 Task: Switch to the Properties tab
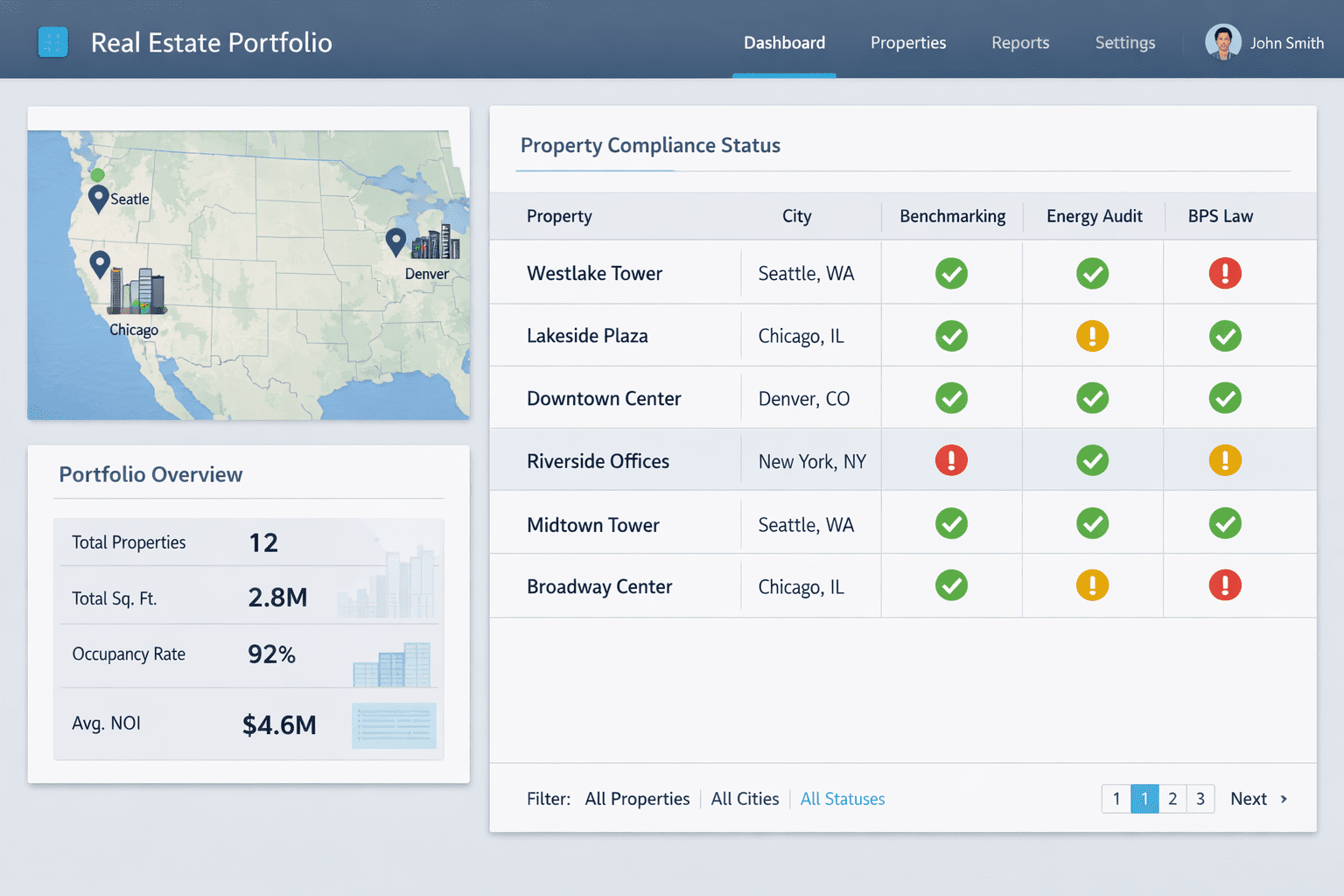[x=907, y=43]
